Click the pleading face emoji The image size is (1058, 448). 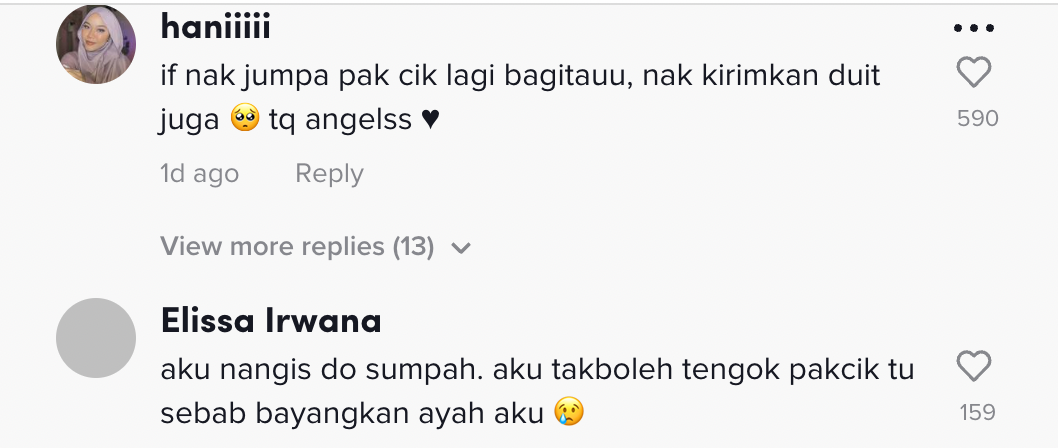(x=245, y=120)
